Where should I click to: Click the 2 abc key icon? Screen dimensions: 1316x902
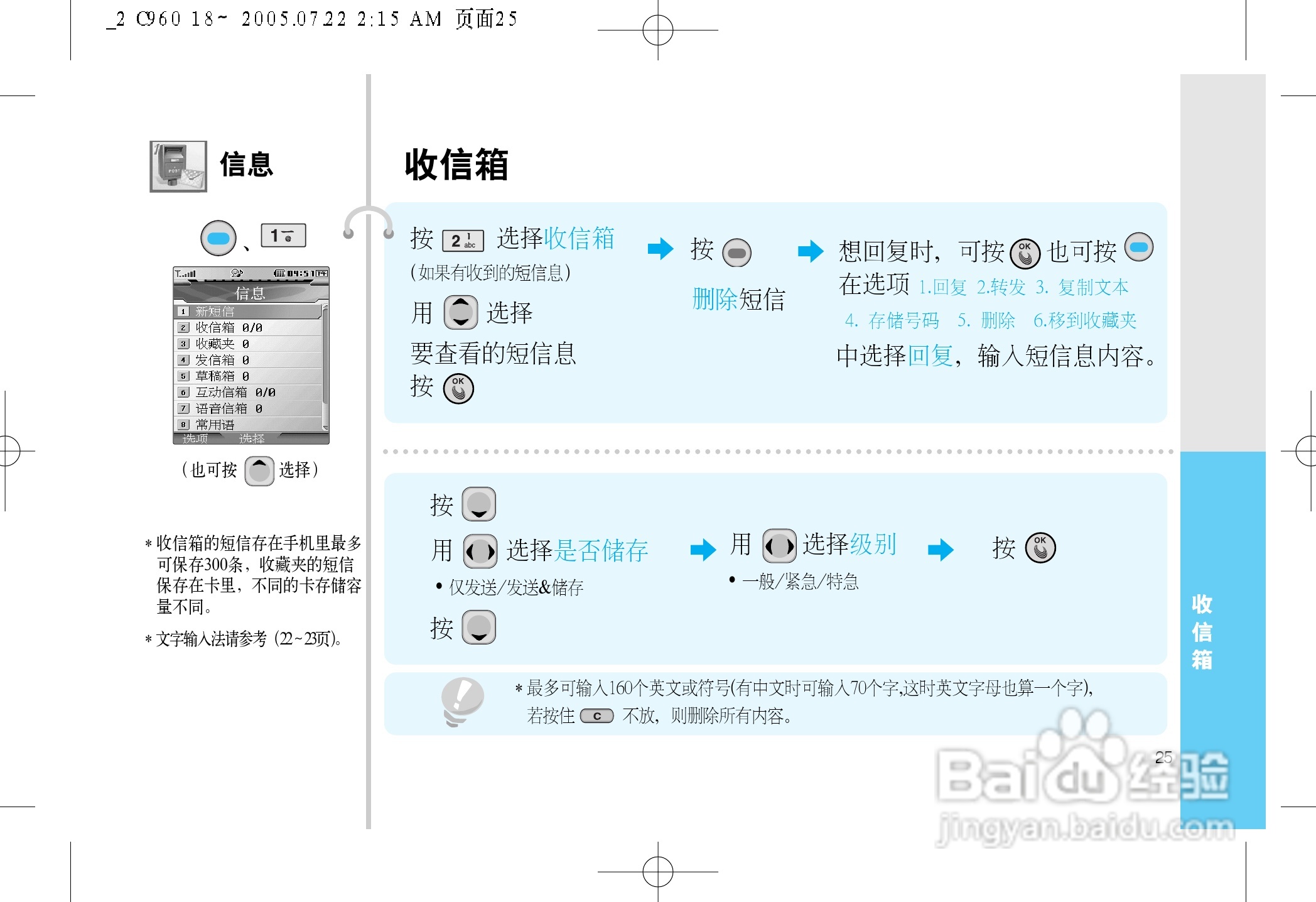coord(463,241)
